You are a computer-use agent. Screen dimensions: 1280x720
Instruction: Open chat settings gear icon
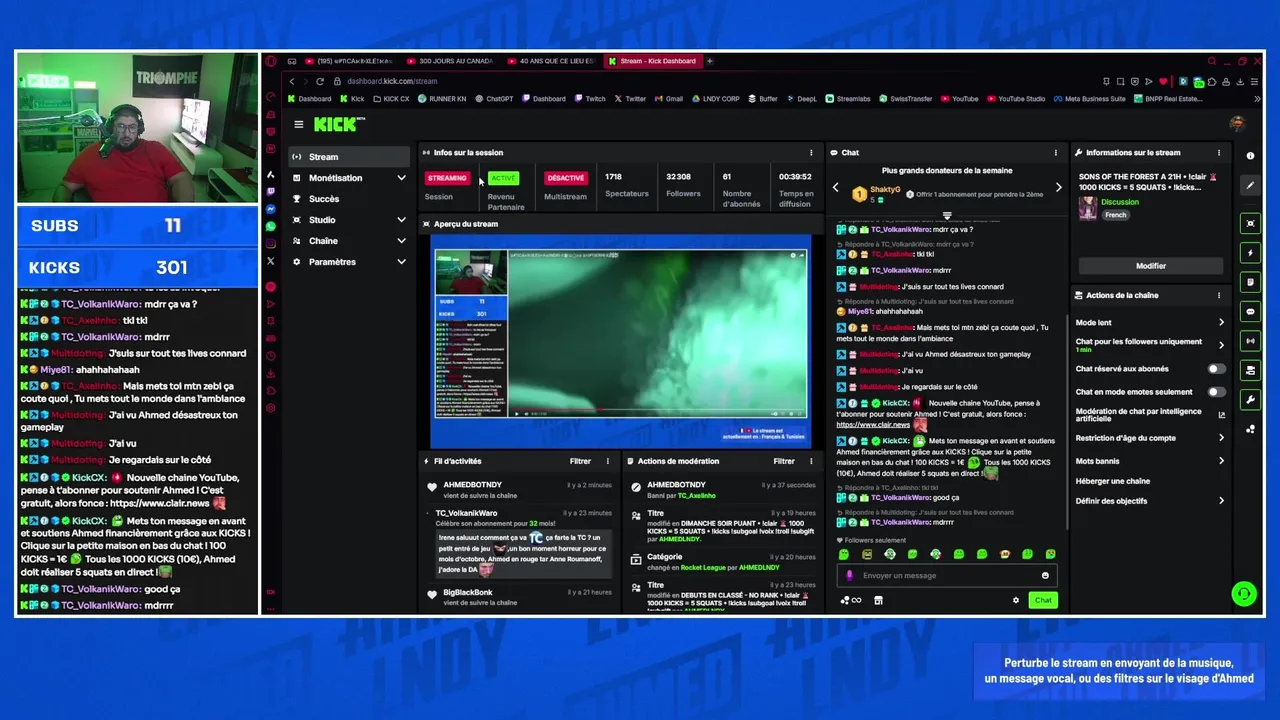click(x=1016, y=600)
